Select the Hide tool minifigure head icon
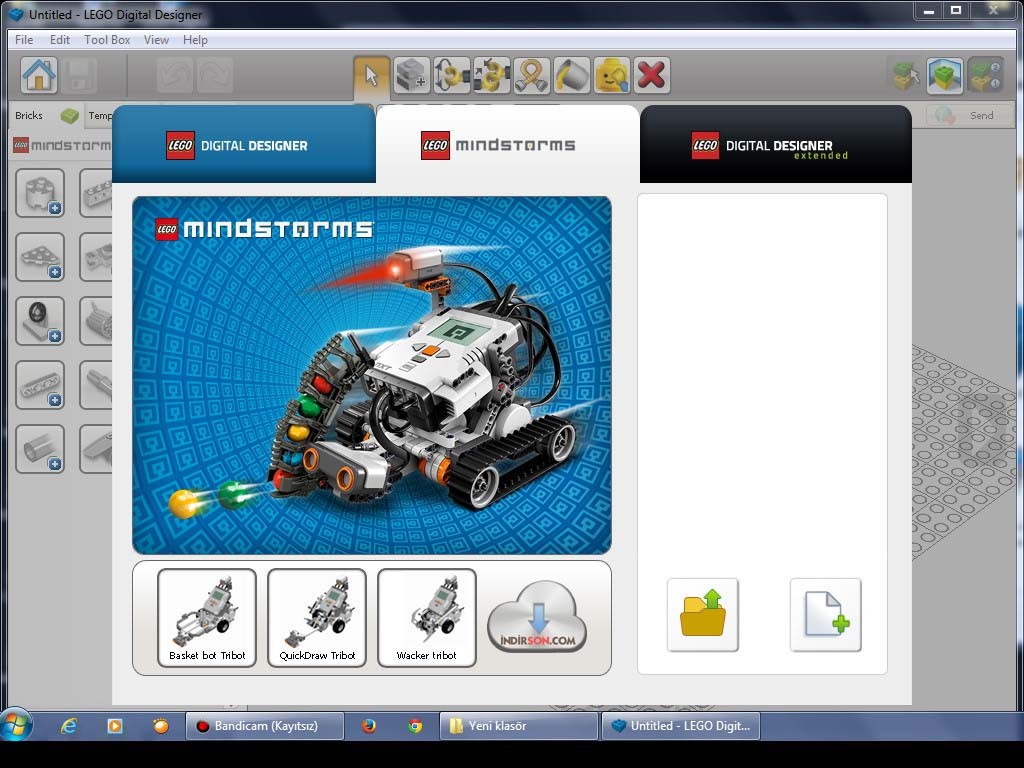 tap(611, 76)
